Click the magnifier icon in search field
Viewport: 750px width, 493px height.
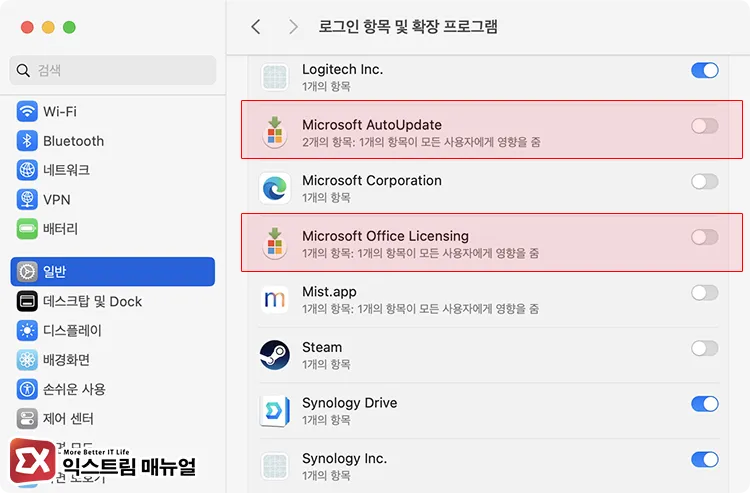[x=23, y=70]
